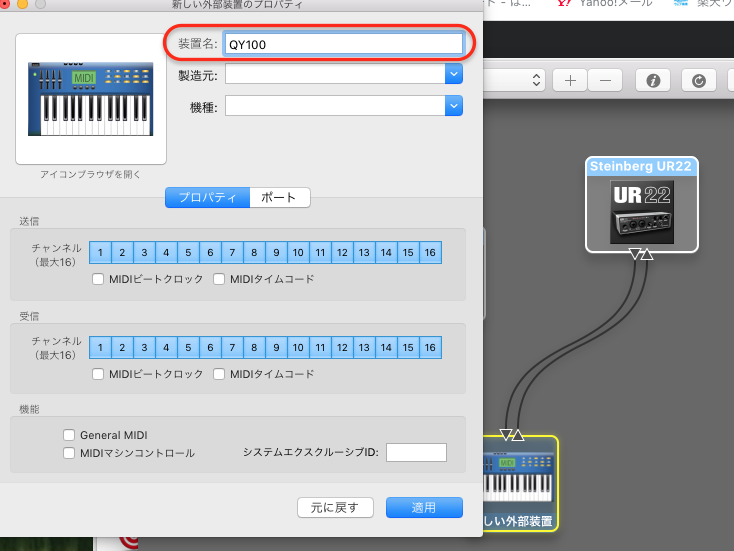
Task: Enable receive MIDIタイムコード checkbox
Action: (x=219, y=374)
